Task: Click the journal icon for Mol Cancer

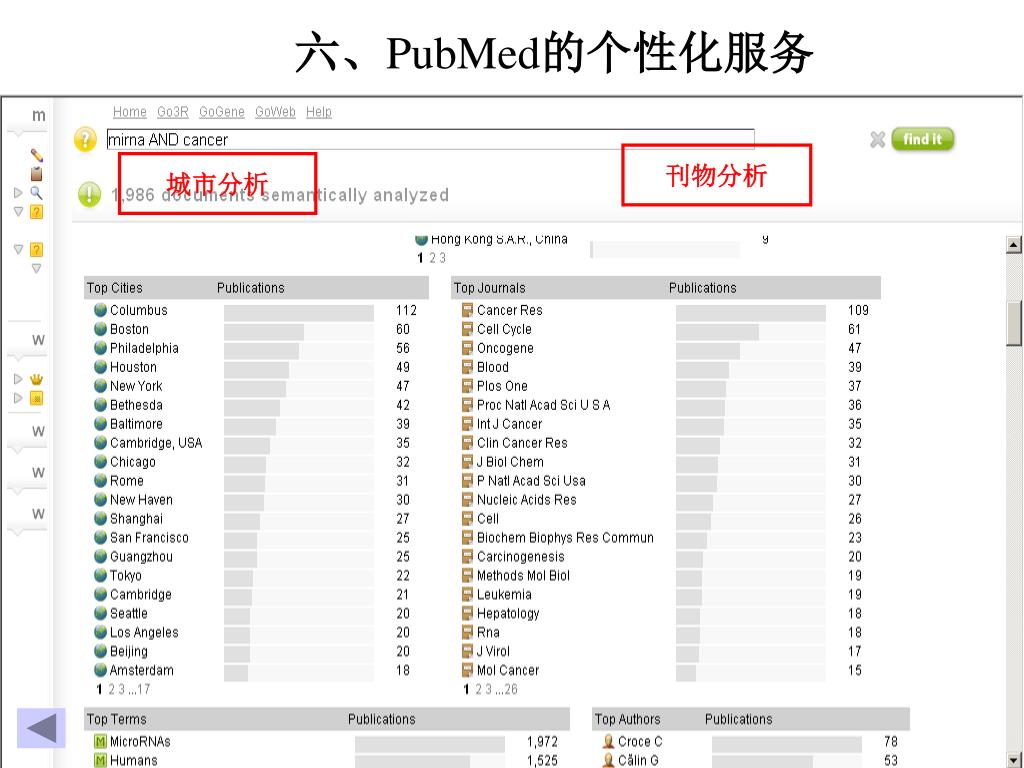Action: (x=467, y=669)
